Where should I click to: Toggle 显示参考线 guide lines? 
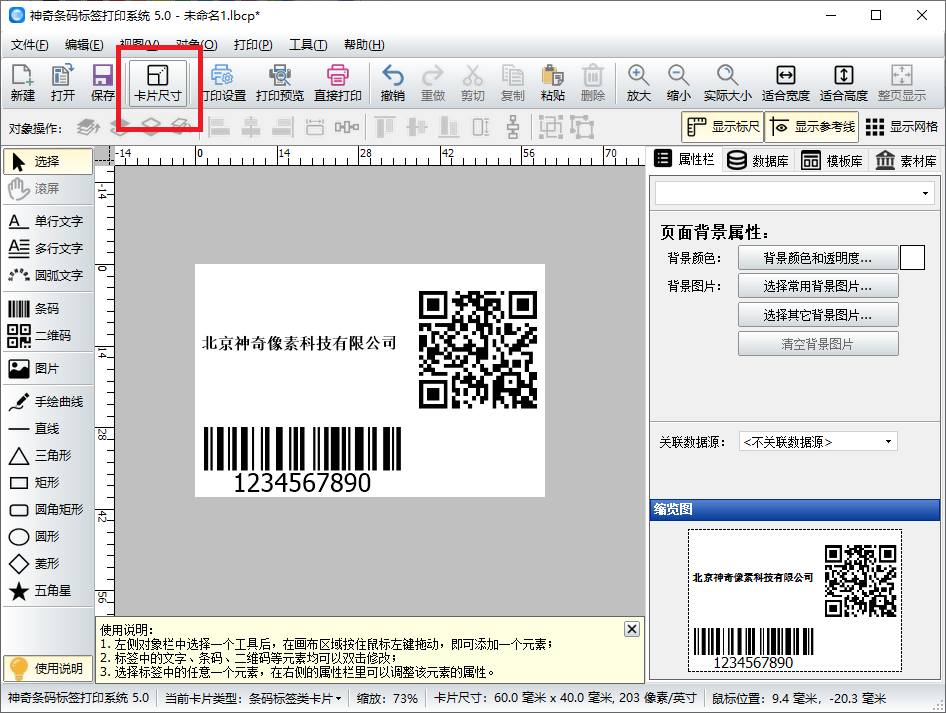(x=813, y=127)
